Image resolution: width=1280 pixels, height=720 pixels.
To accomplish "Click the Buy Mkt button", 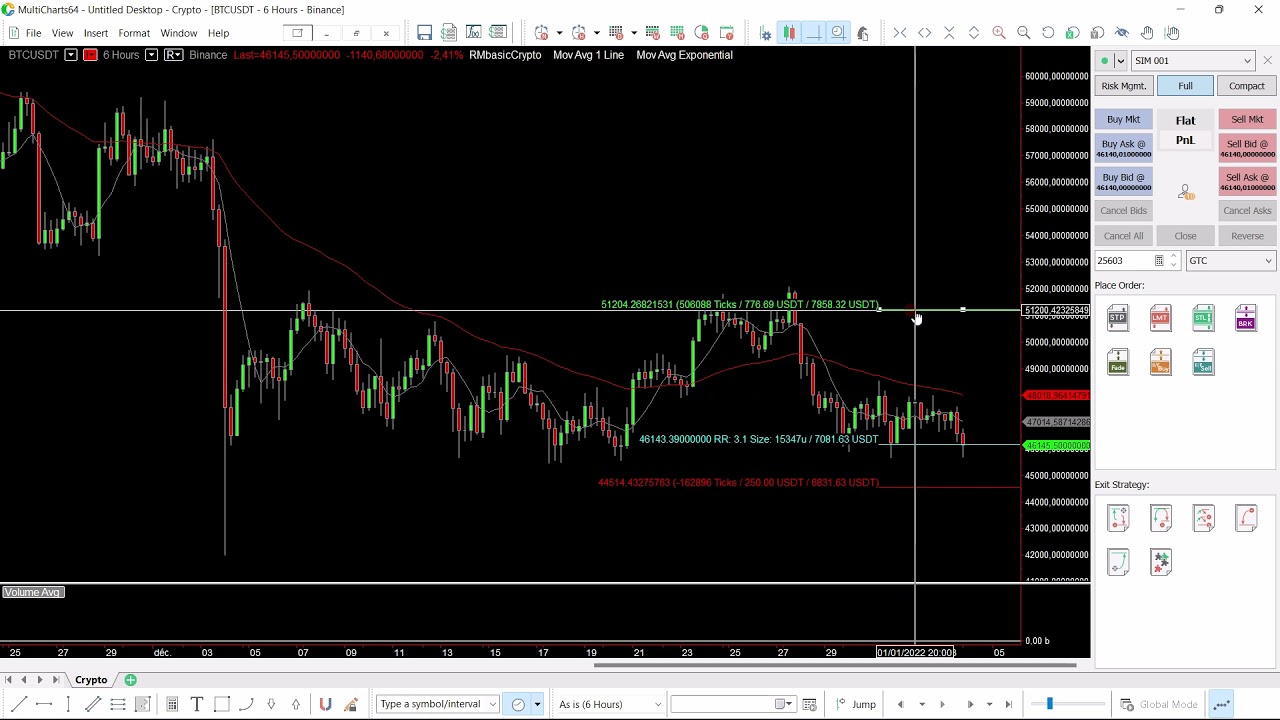I will (x=1123, y=120).
